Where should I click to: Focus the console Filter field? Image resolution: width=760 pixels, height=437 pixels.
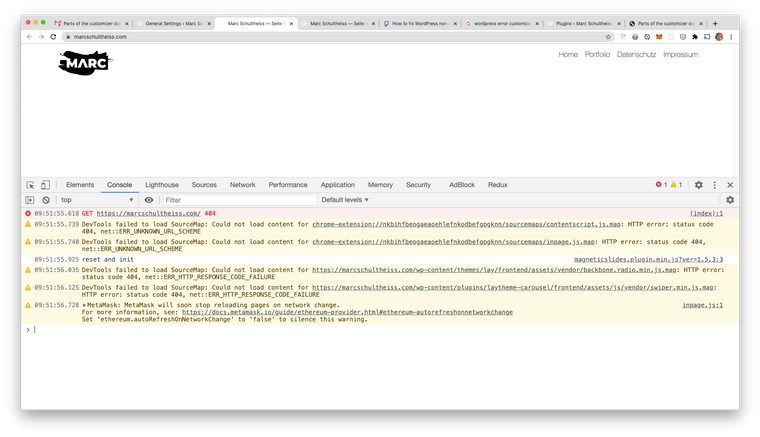pyautogui.click(x=239, y=200)
